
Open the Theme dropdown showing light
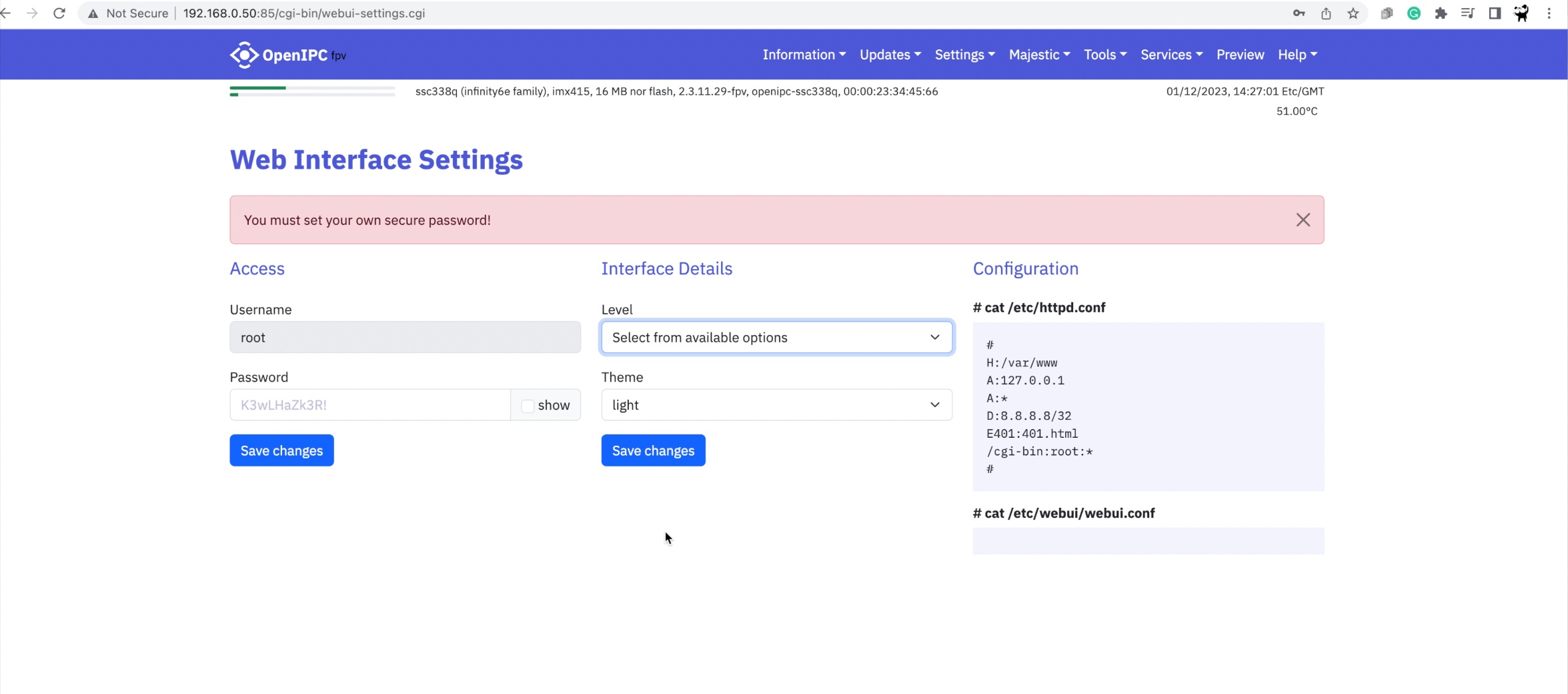(776, 404)
